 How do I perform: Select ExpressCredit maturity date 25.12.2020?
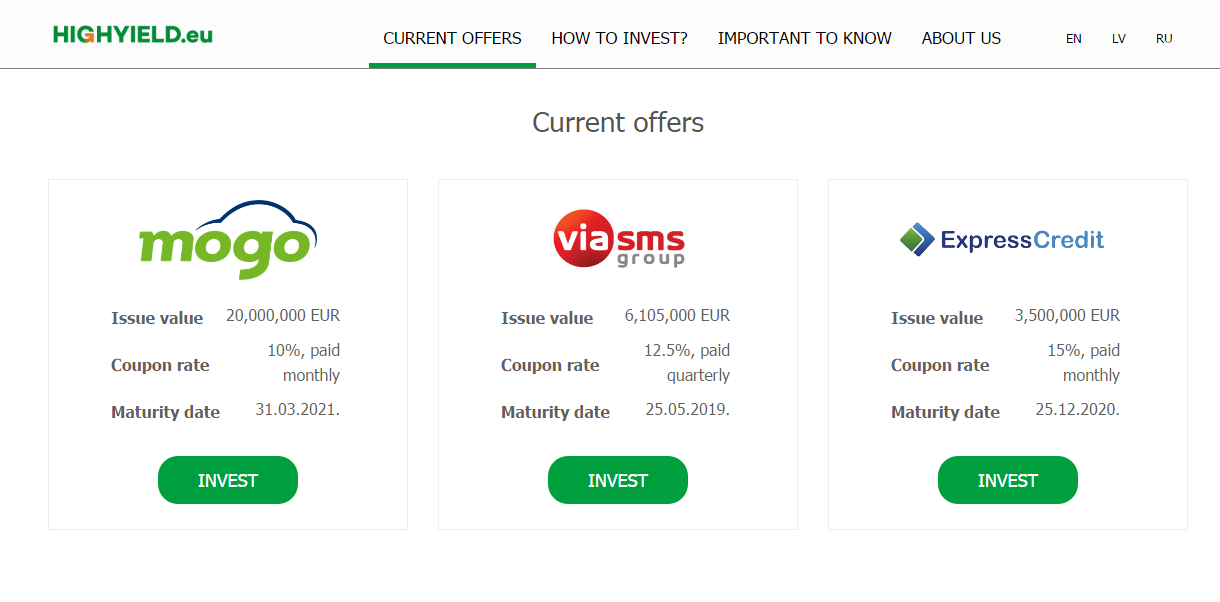tap(1077, 410)
